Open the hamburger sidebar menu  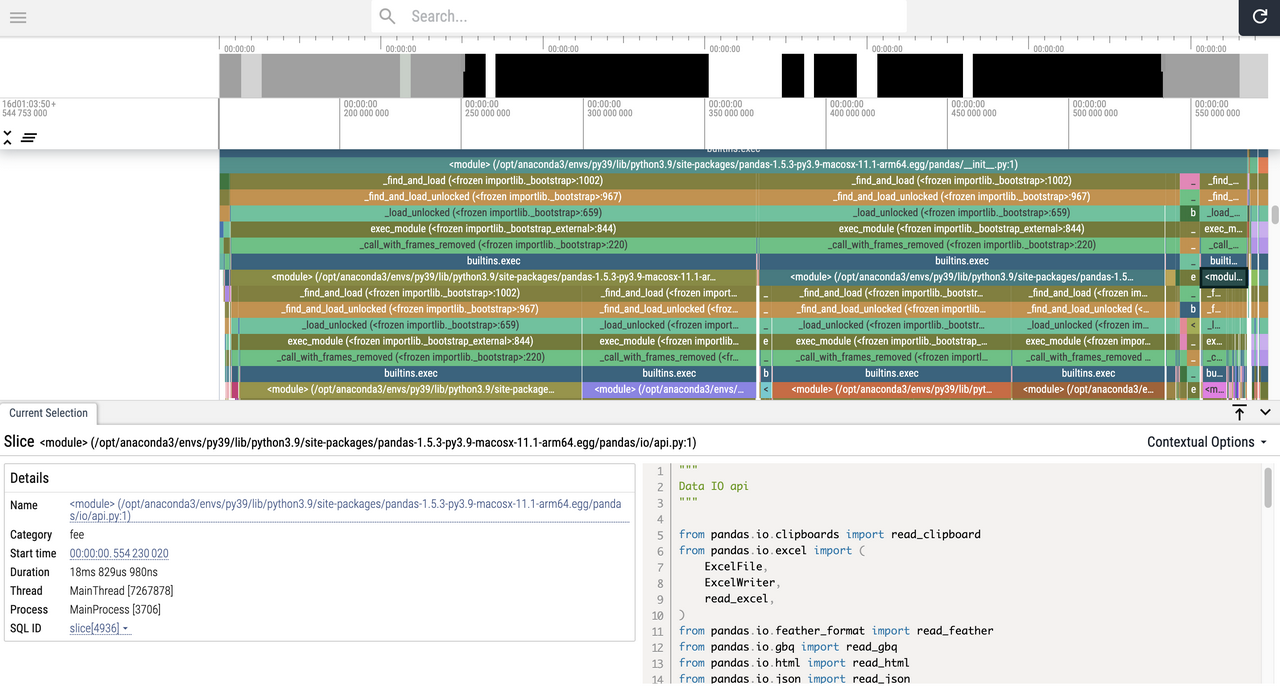tap(17, 17)
